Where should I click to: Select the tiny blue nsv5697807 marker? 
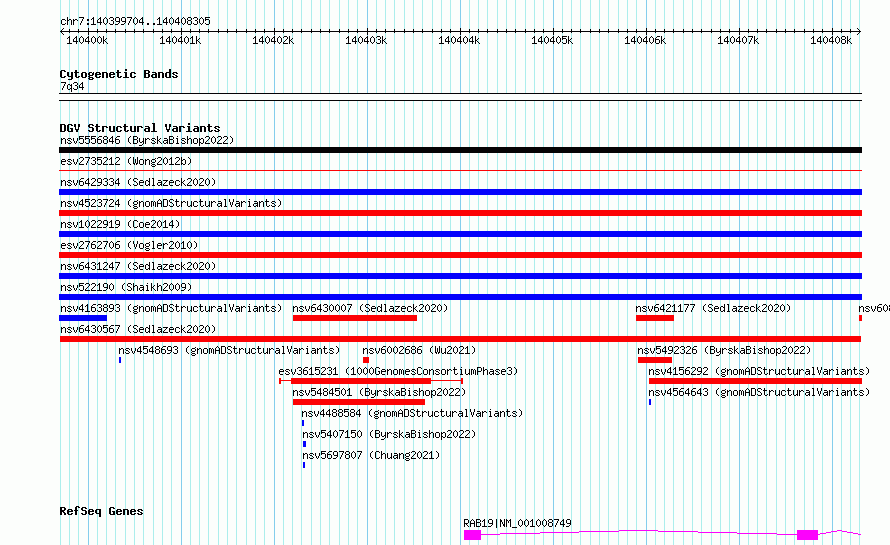click(x=304, y=465)
